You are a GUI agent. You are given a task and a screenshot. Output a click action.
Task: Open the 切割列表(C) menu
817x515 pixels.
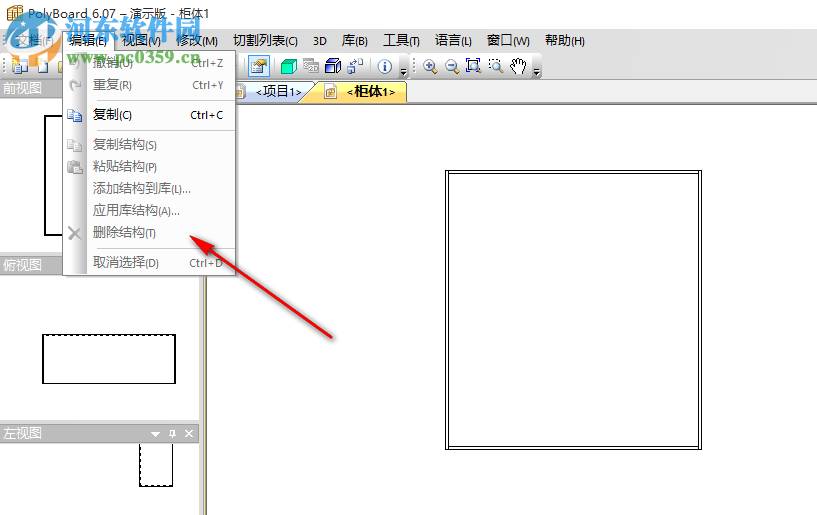pos(265,41)
